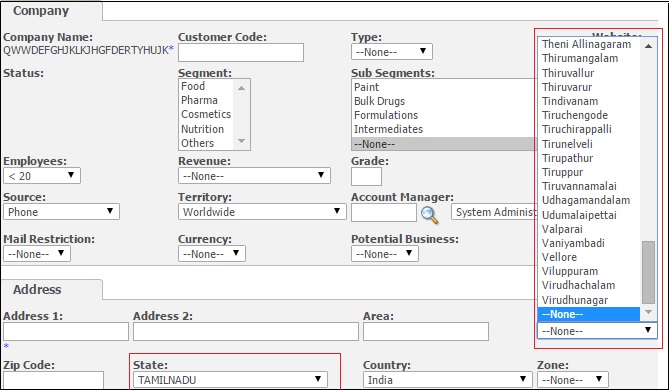Viewport: 669px width, 390px height.
Task: Choose Virudhachalam from the city list
Action: point(589,285)
